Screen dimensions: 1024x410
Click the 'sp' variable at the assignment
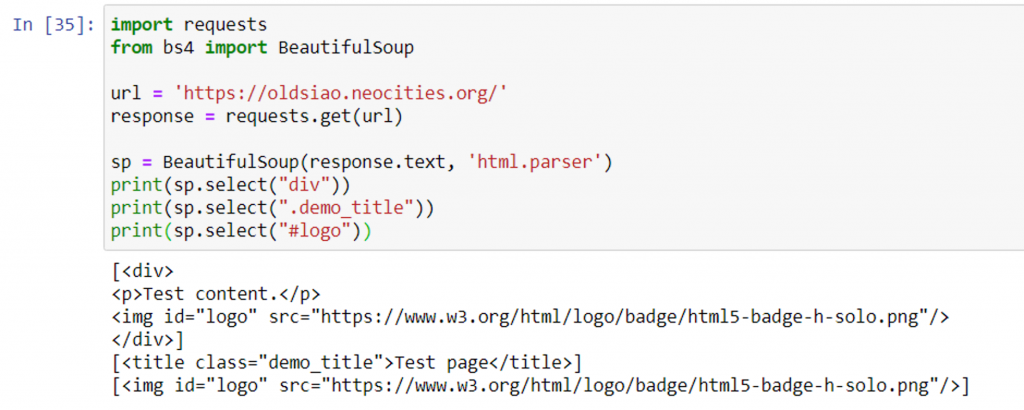coord(120,162)
